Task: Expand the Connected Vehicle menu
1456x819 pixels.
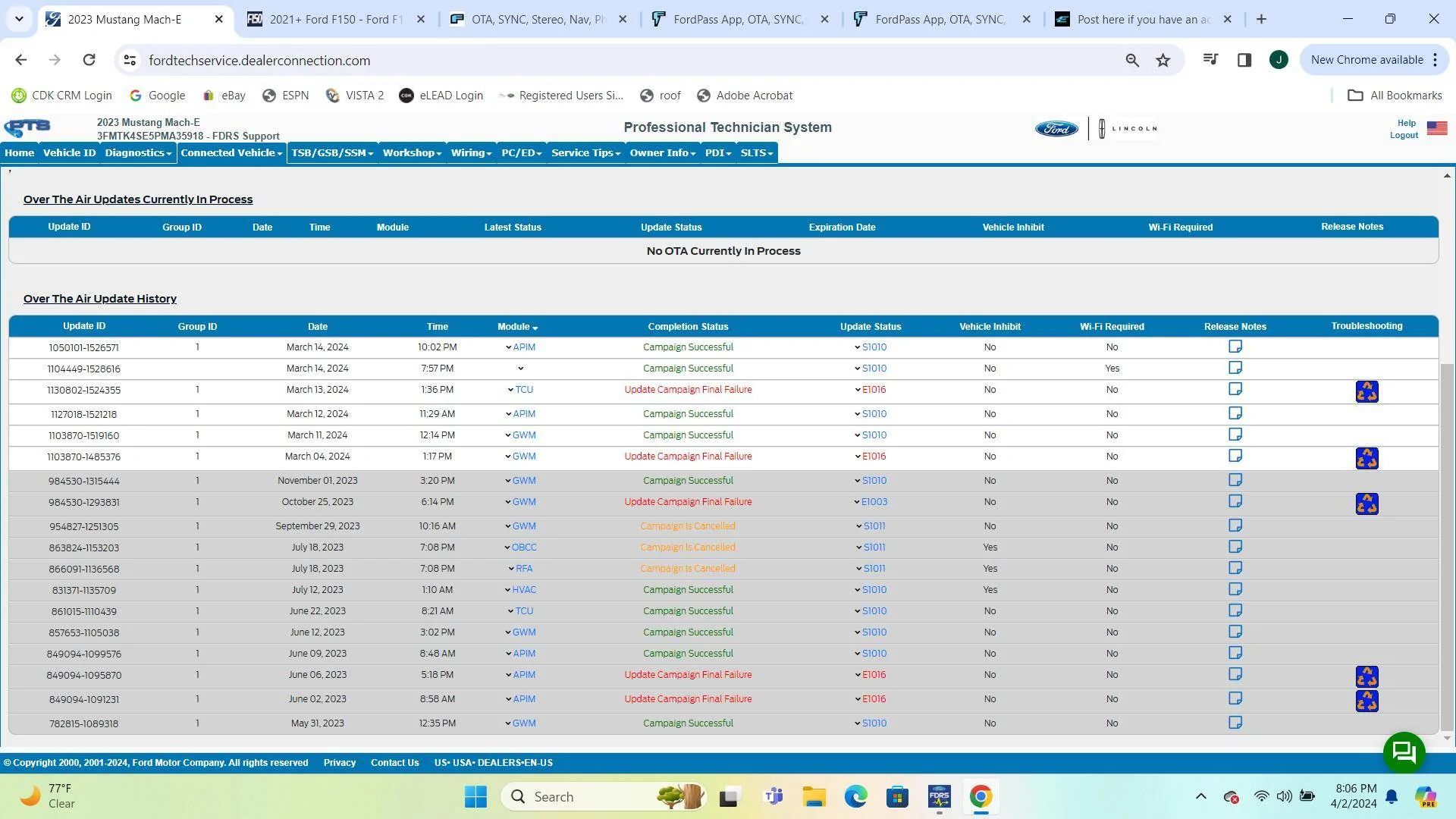Action: [x=231, y=152]
